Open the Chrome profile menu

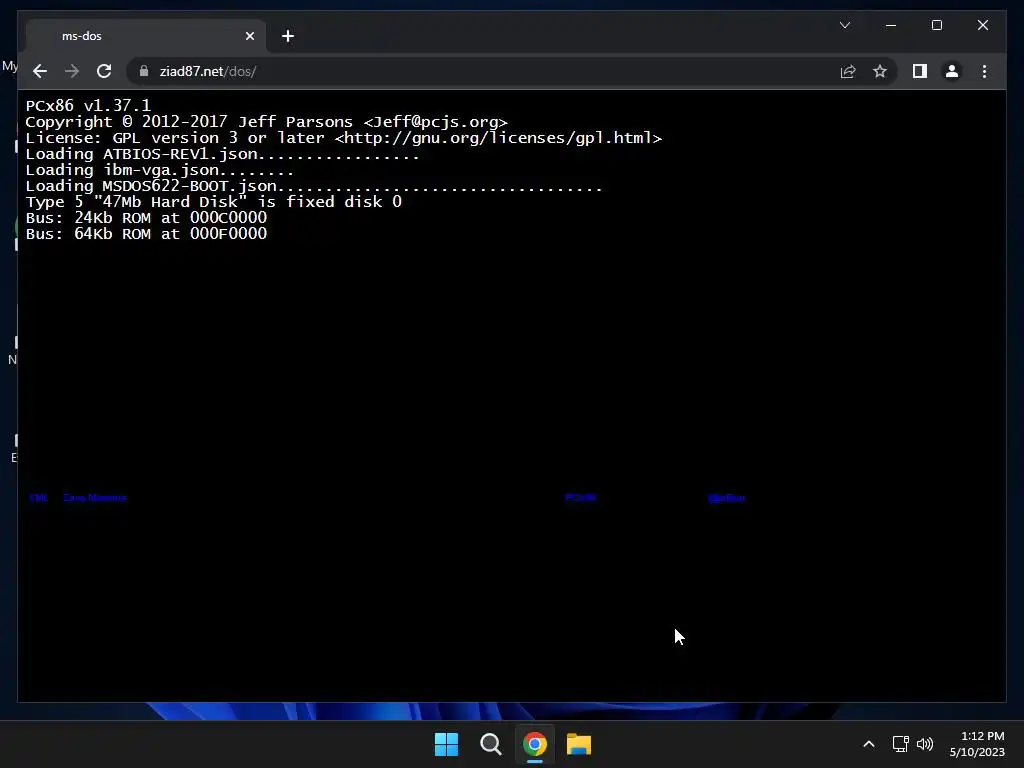pyautogui.click(x=952, y=71)
